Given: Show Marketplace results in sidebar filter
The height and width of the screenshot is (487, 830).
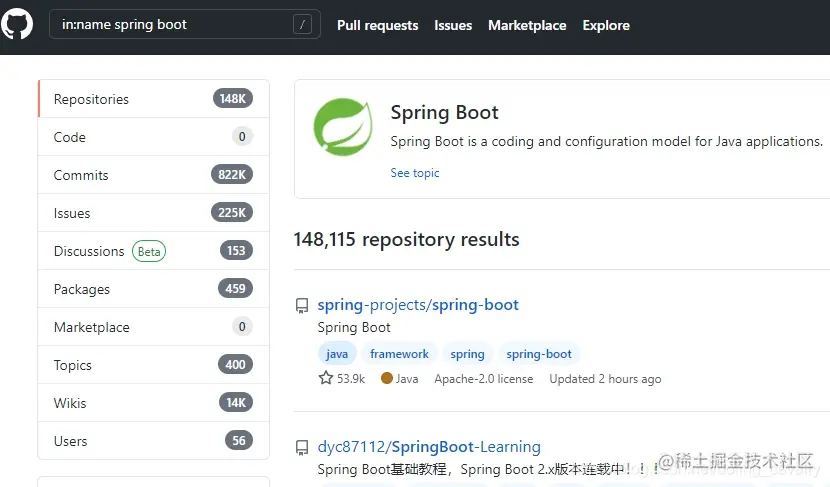Looking at the screenshot, I should click(154, 327).
